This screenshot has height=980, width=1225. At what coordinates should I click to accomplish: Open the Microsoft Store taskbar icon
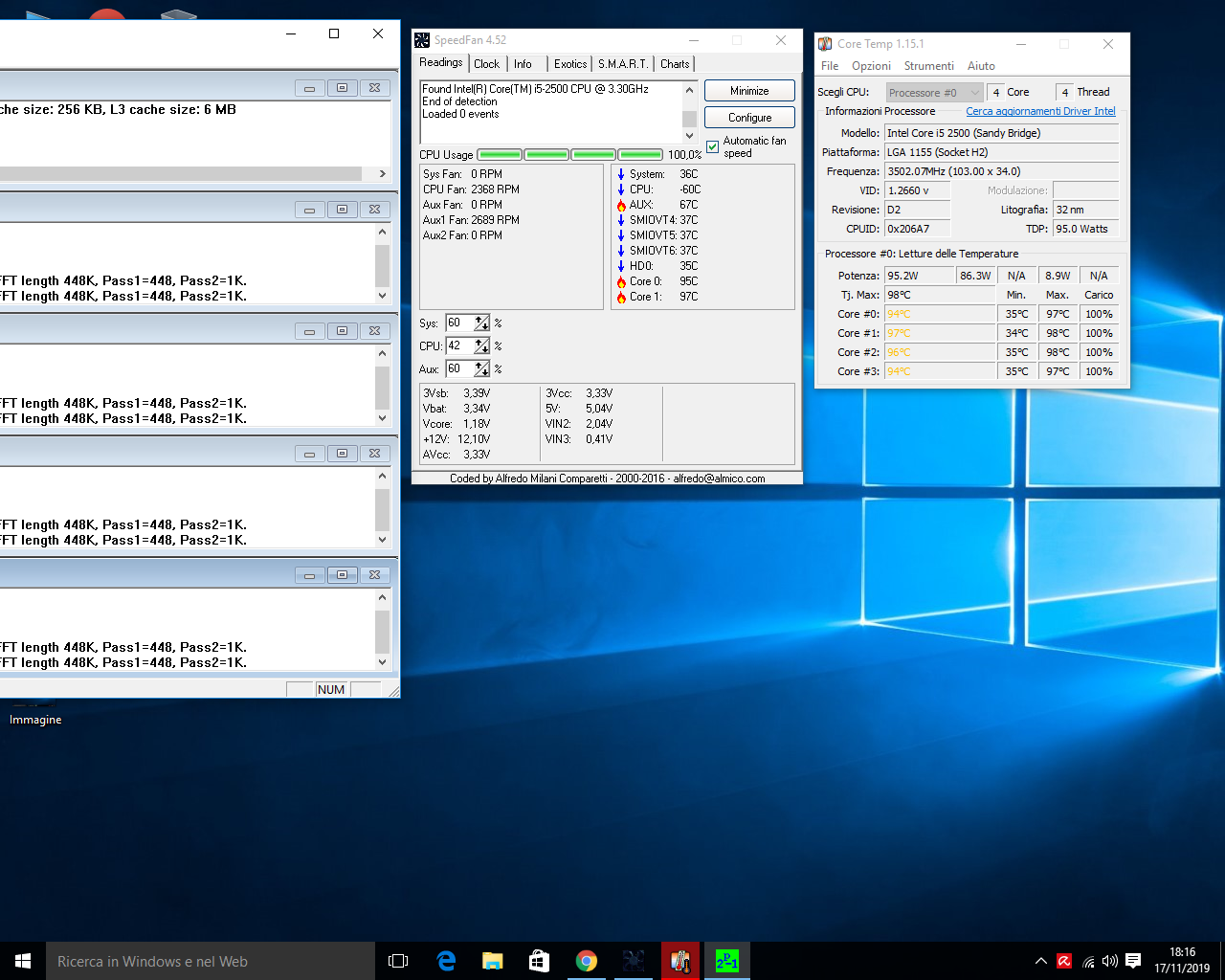pyautogui.click(x=540, y=961)
